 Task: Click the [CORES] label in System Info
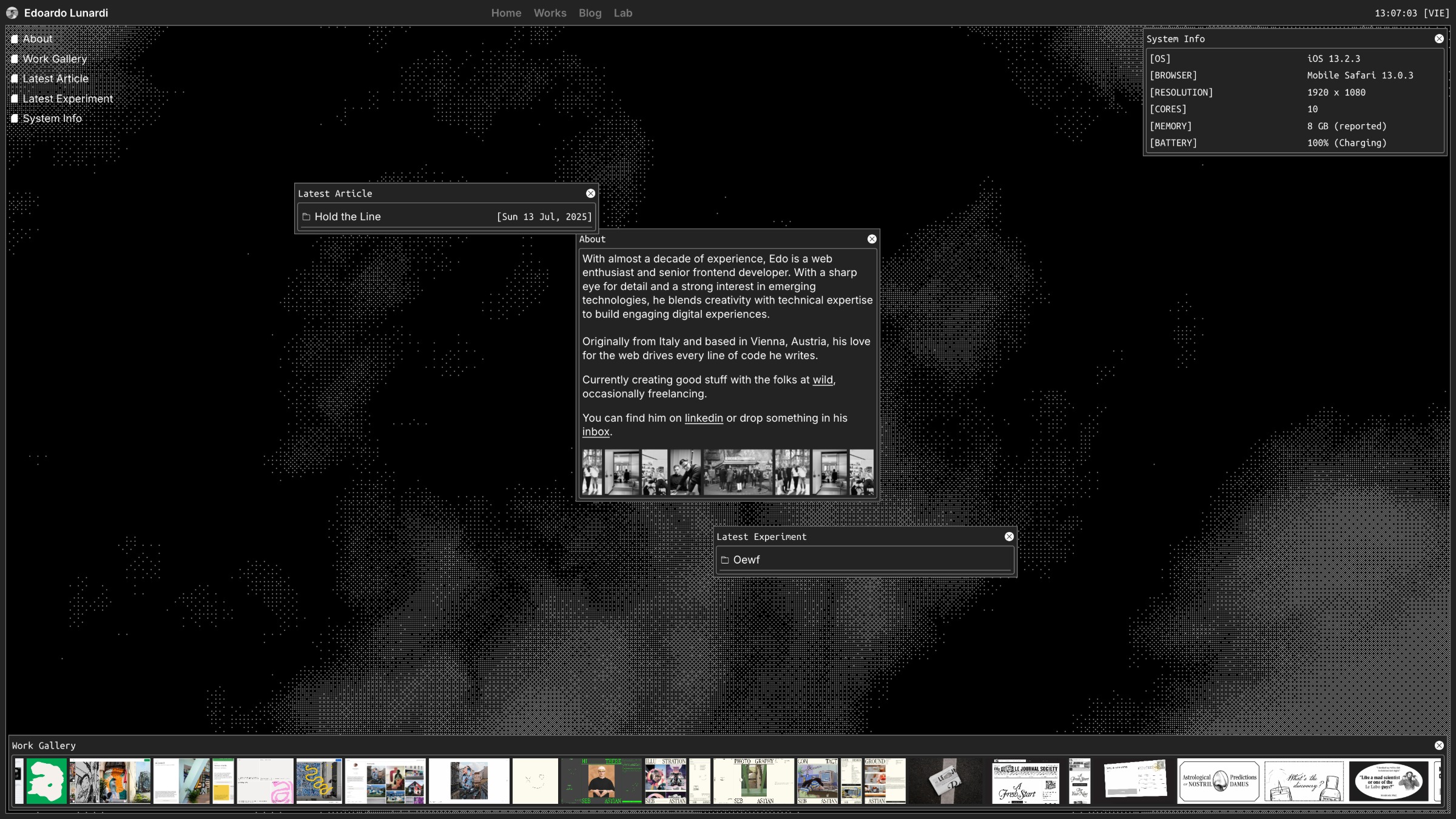pos(1168,109)
